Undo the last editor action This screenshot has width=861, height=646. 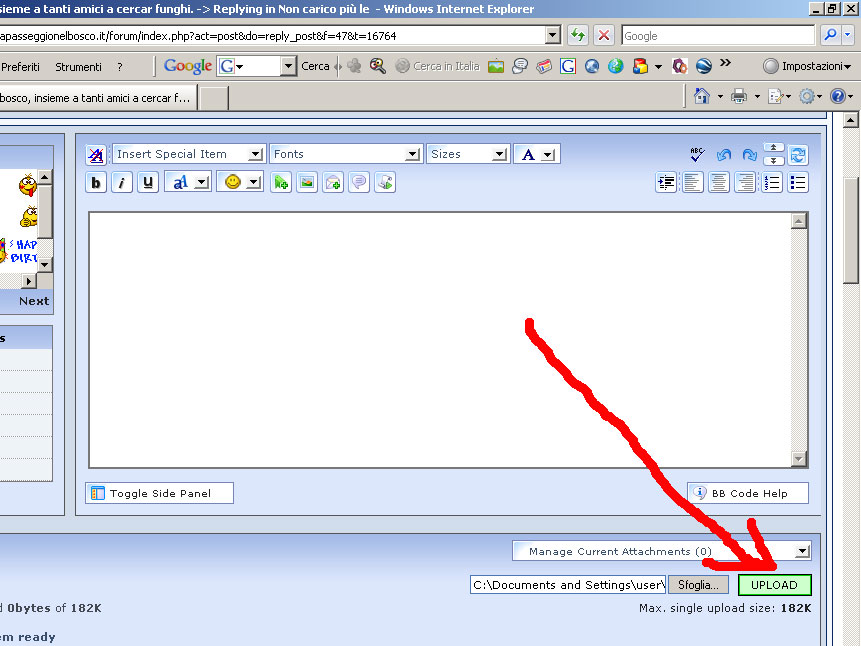pos(723,154)
